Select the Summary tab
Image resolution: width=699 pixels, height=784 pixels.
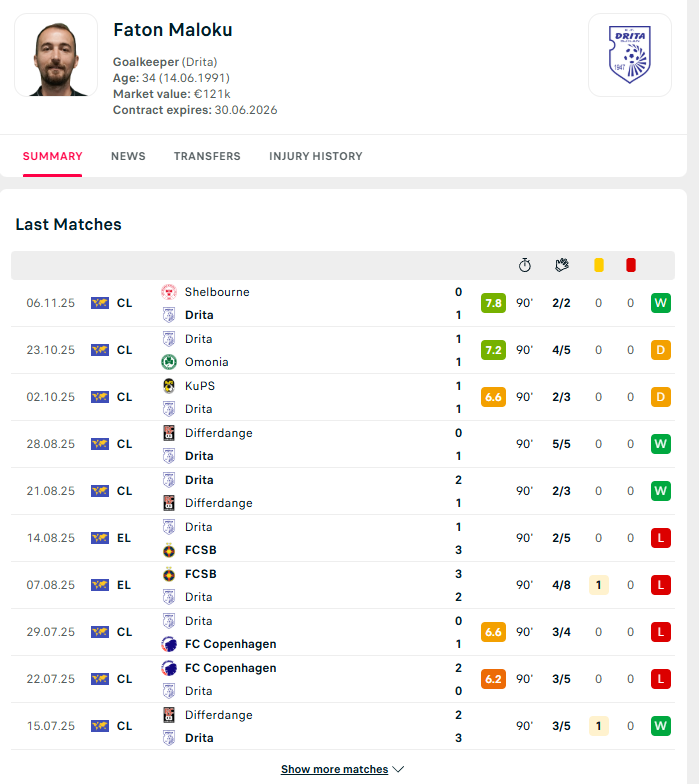(x=52, y=156)
